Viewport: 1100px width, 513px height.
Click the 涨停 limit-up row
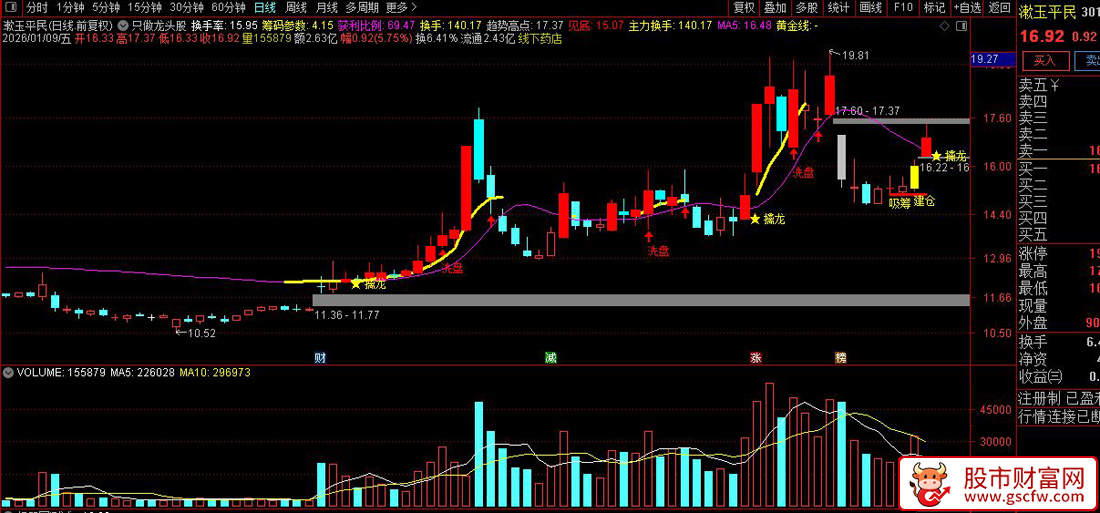click(1059, 253)
